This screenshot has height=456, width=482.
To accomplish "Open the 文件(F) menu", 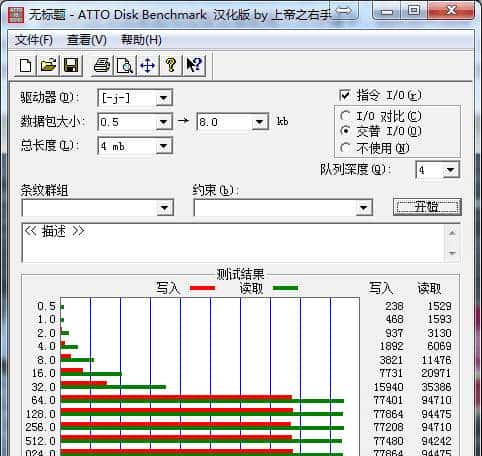I will 34,40.
